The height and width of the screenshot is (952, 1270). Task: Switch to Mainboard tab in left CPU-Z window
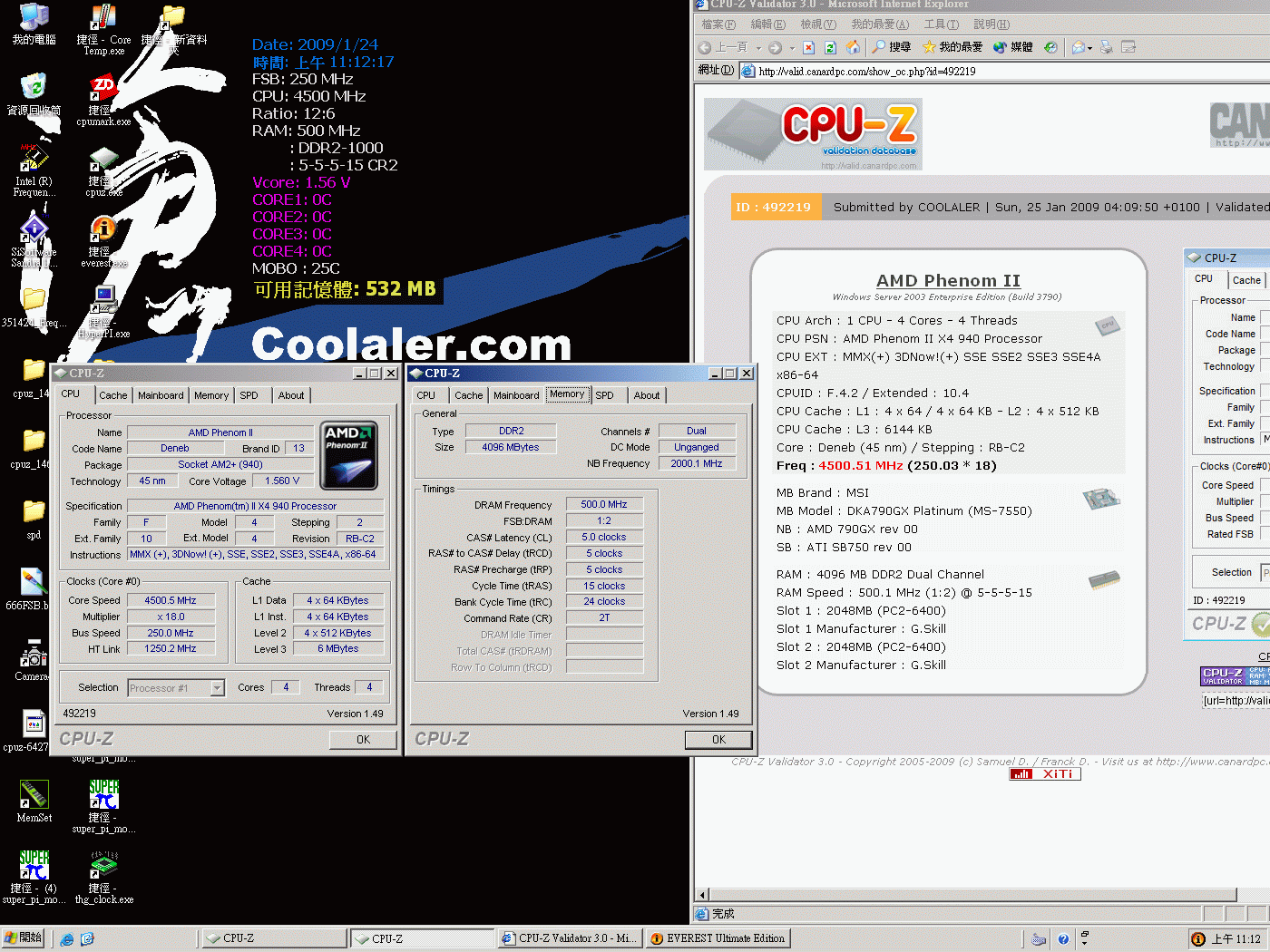pyautogui.click(x=161, y=395)
